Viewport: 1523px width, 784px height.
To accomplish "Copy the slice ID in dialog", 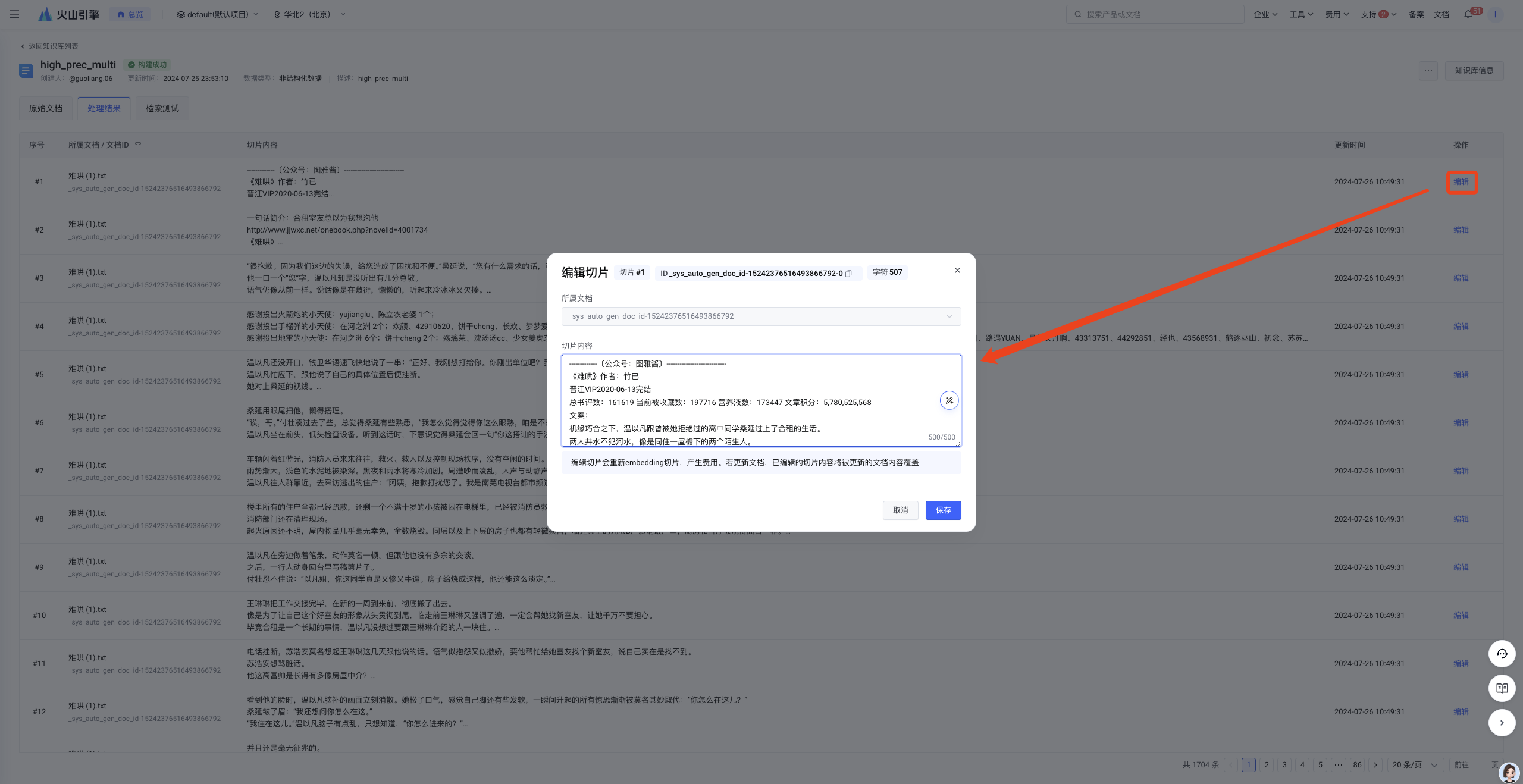I will click(848, 274).
